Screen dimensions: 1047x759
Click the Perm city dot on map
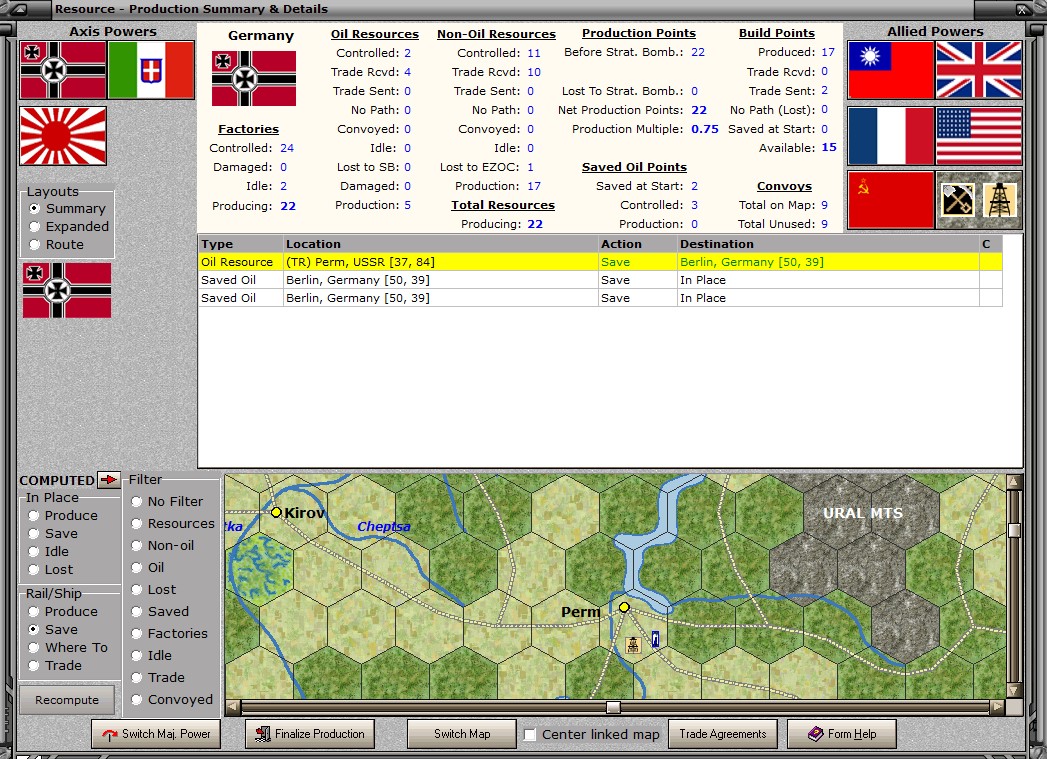[624, 607]
